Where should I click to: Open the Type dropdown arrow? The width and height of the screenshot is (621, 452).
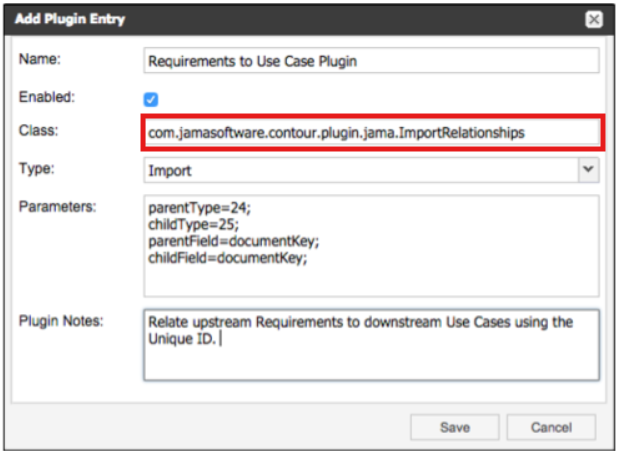589,170
